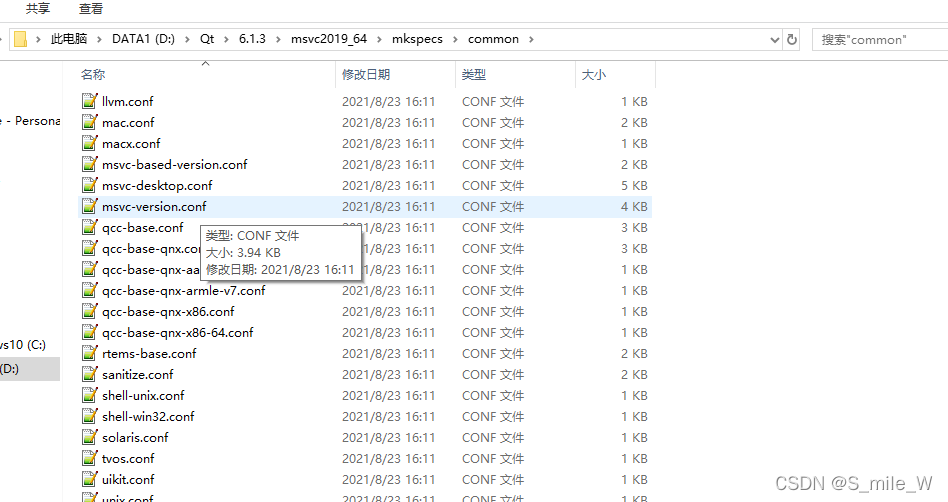Refresh the common folder view

click(x=791, y=40)
